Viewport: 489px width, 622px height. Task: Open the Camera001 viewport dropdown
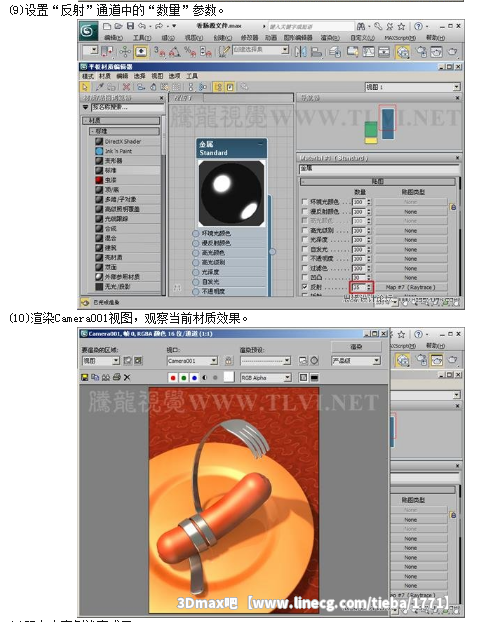point(214,361)
